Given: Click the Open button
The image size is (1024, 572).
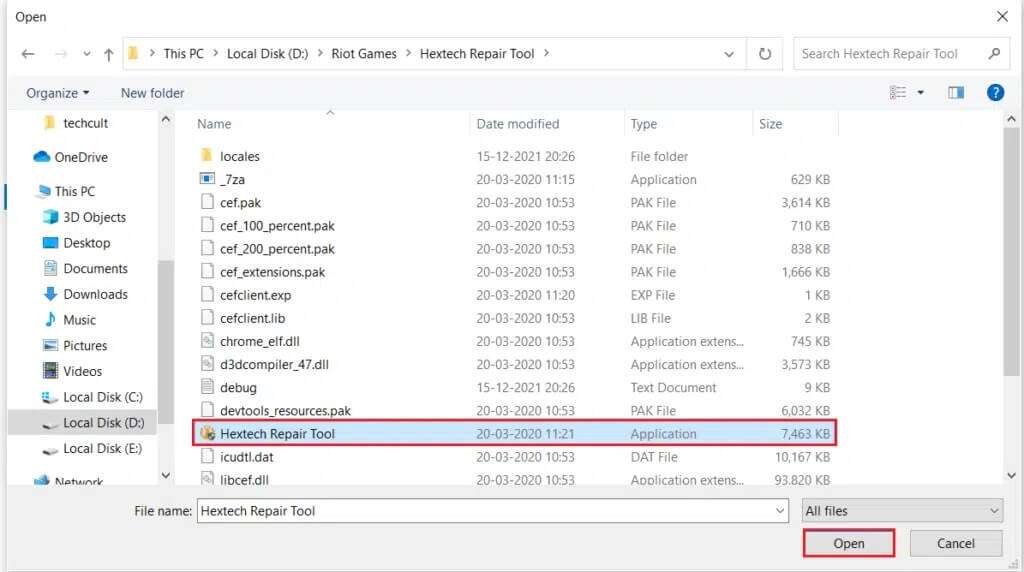Looking at the screenshot, I should (848, 543).
